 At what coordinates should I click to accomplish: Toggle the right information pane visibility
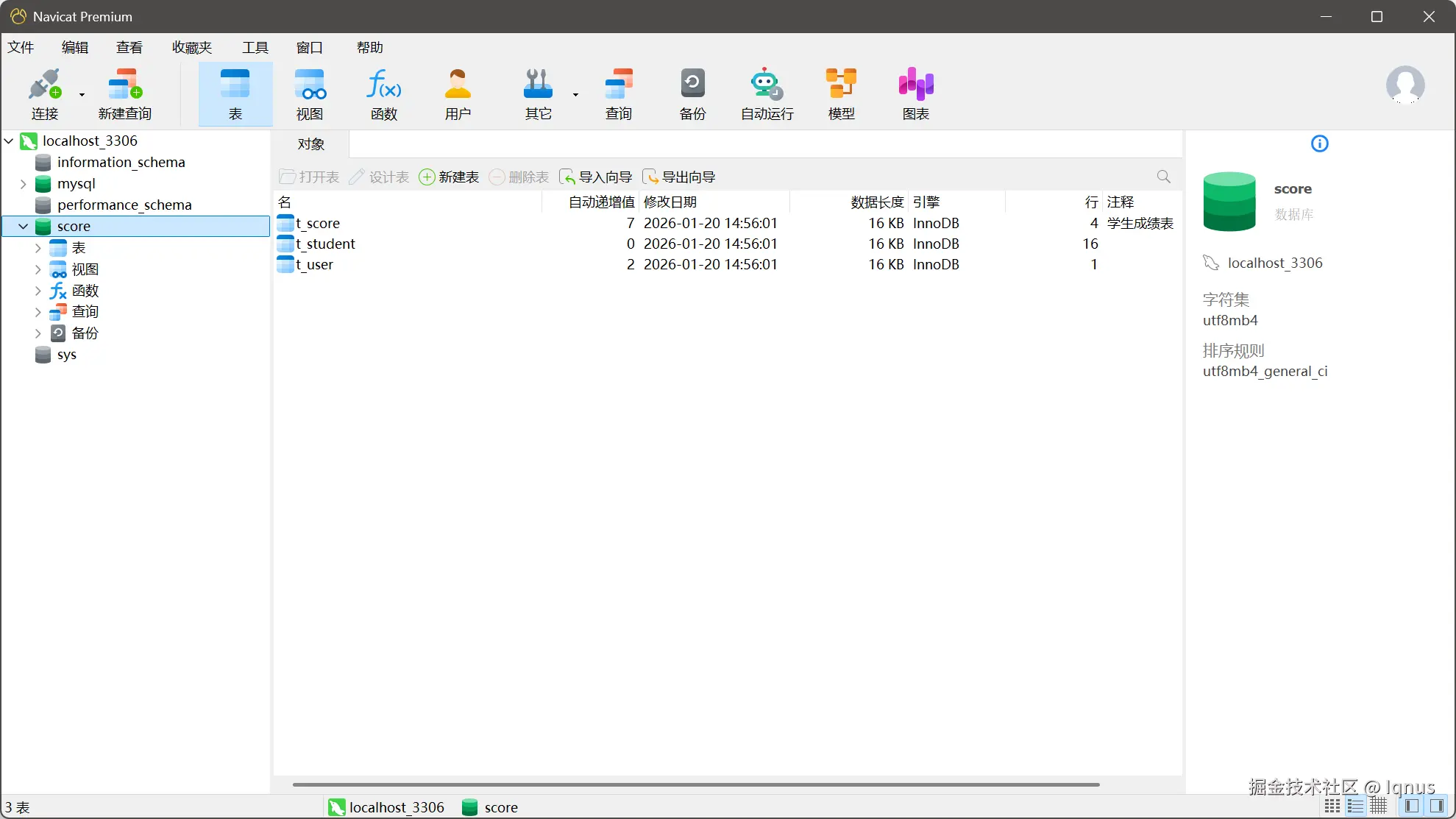pyautogui.click(x=1436, y=806)
